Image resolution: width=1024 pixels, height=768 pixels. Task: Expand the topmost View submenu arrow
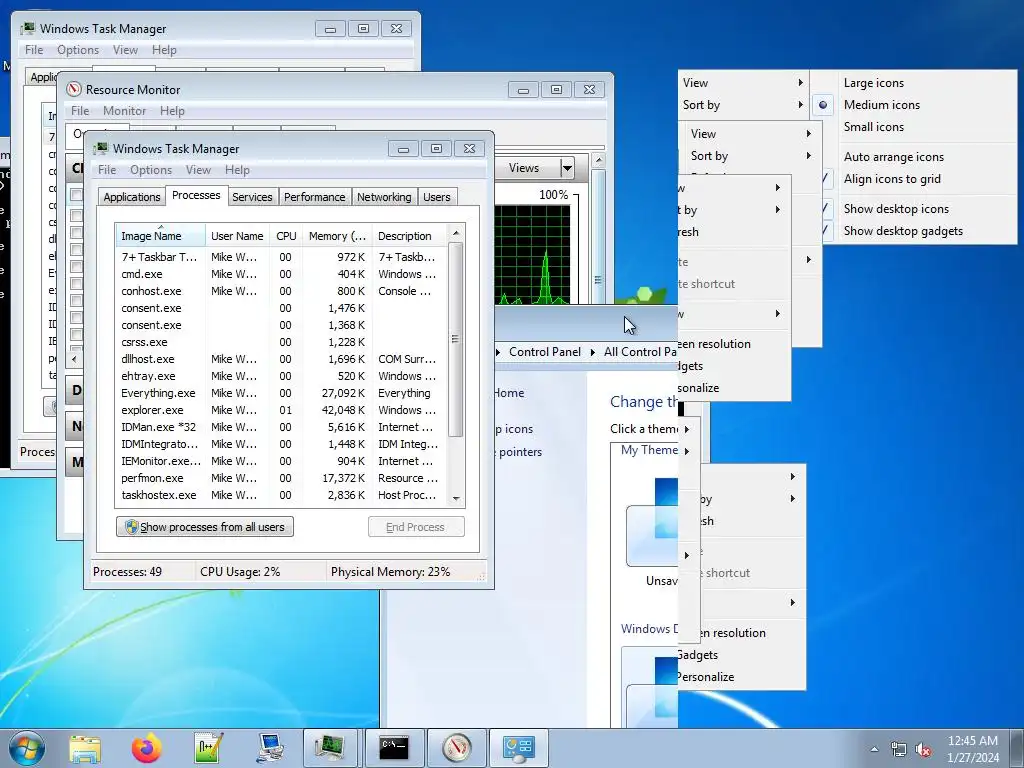pyautogui.click(x=800, y=82)
